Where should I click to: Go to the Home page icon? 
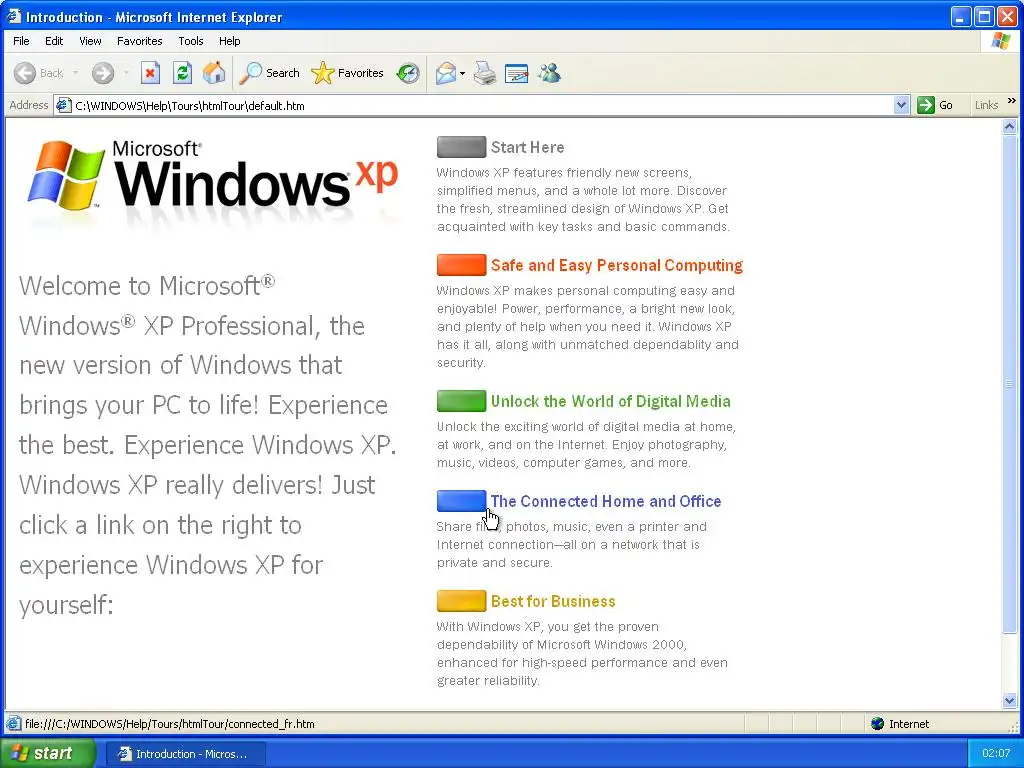click(214, 73)
